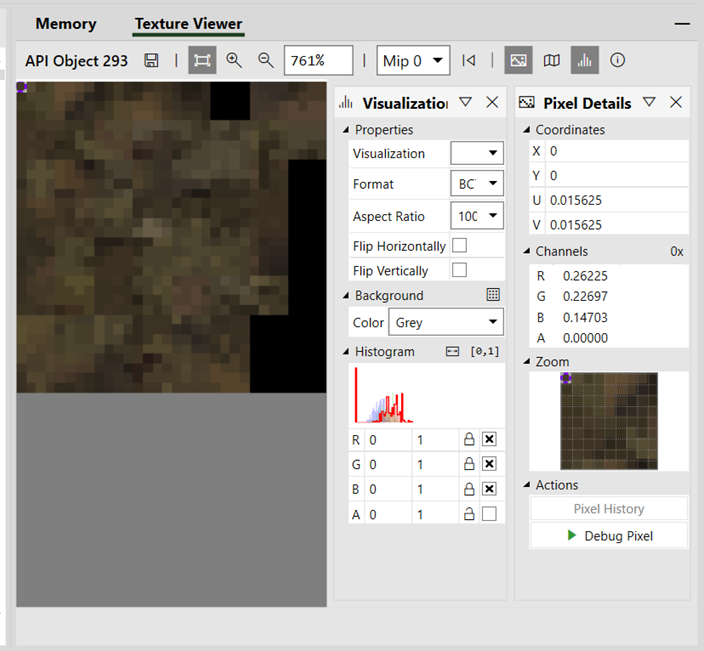Zoom out with the magnifier minus icon
Viewport: 704px width, 651px height.
(265, 60)
